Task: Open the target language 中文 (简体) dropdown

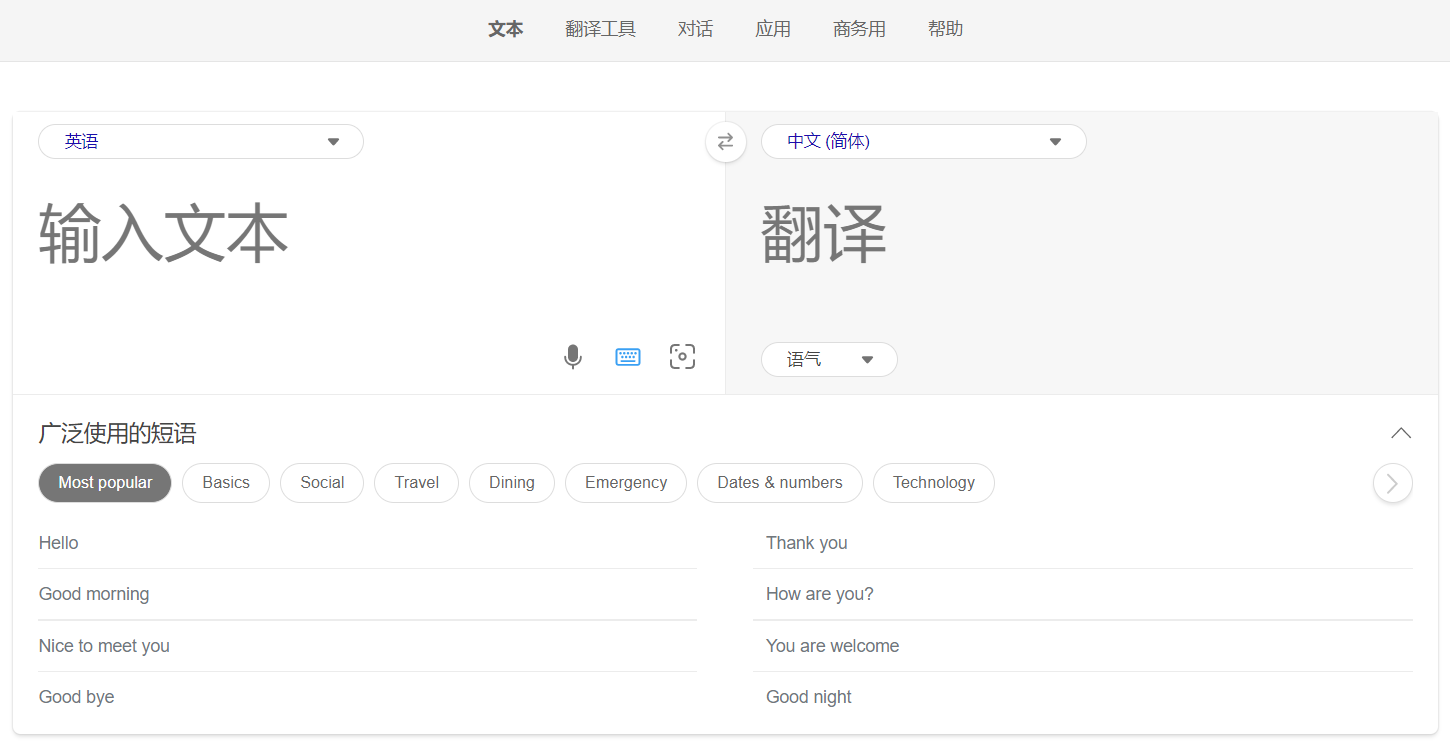Action: coord(923,142)
